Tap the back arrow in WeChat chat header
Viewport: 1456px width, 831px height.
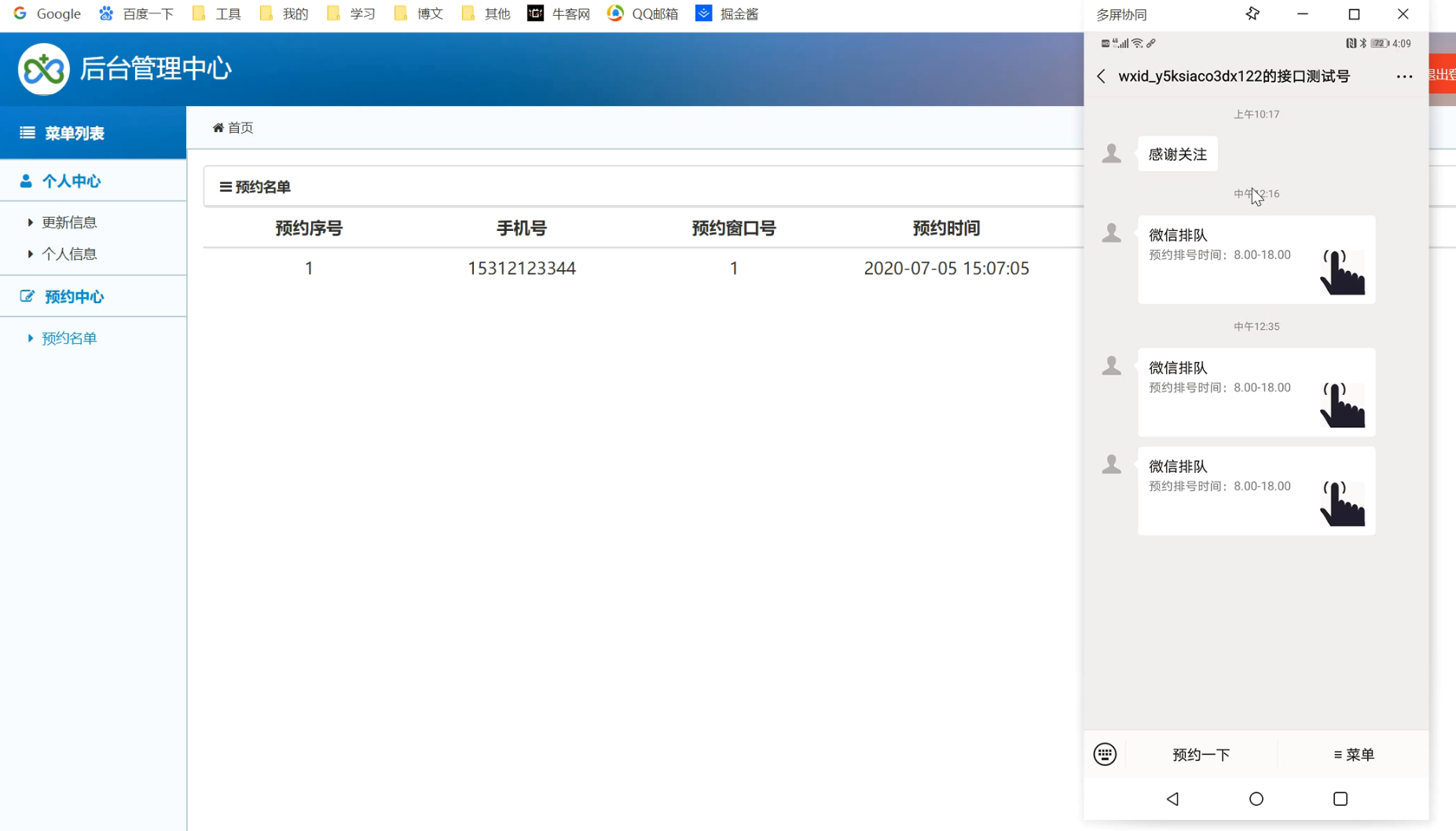[x=1102, y=76]
